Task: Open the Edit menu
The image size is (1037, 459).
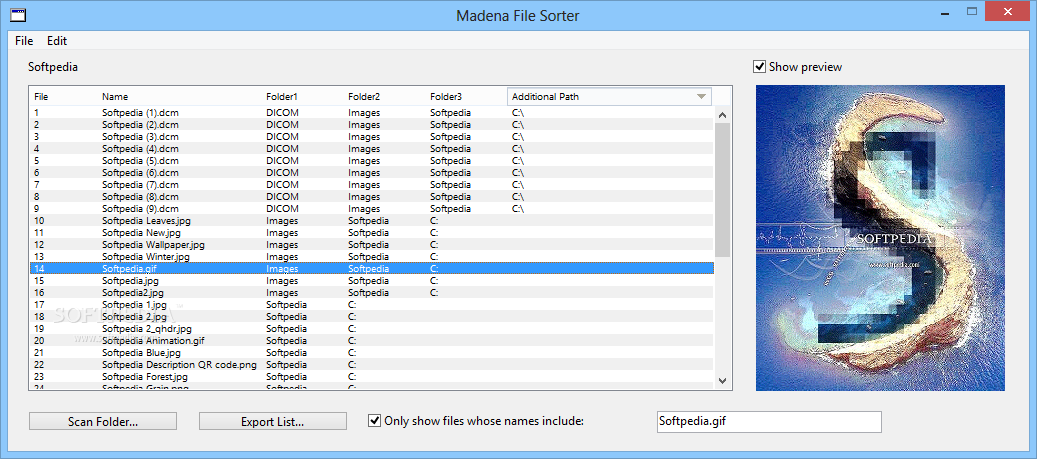Action: point(57,40)
